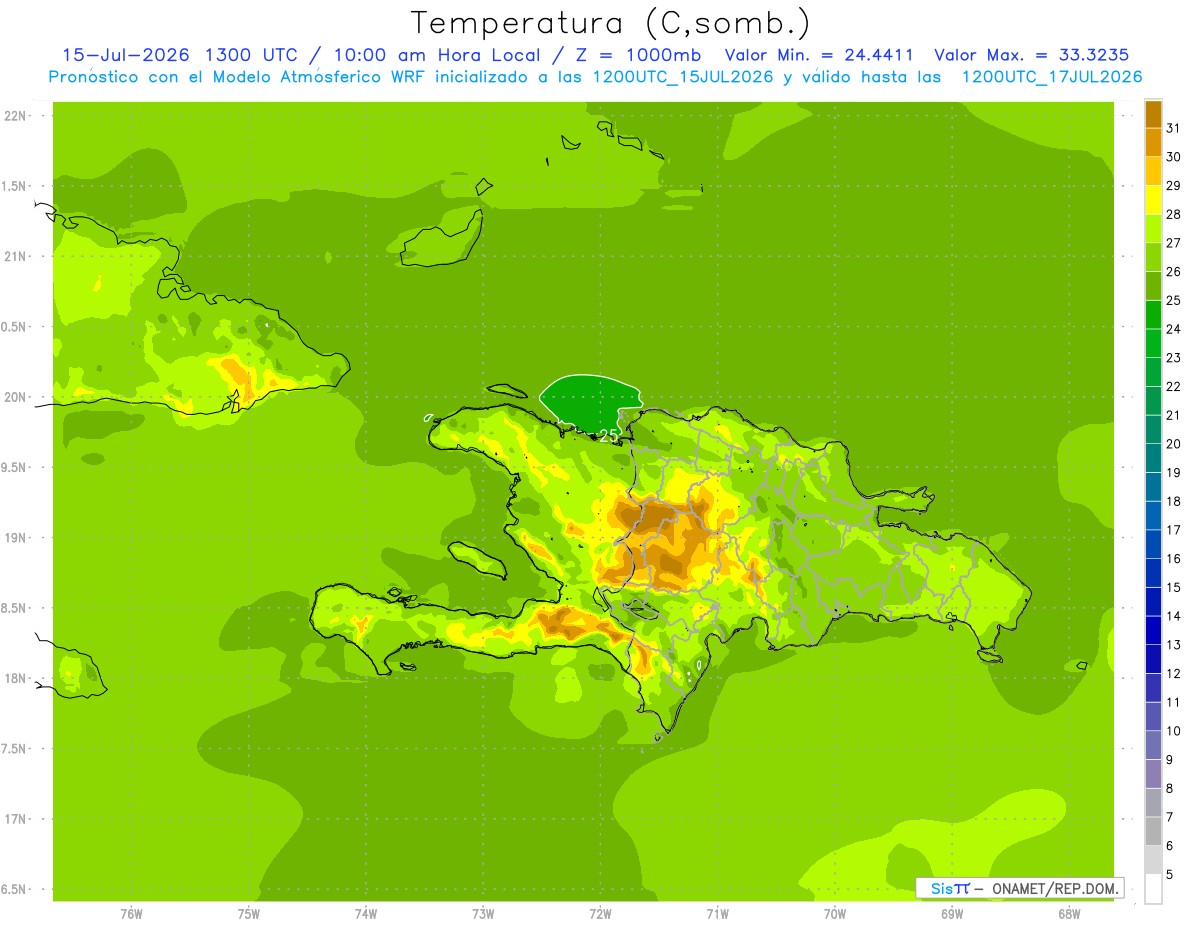Pick the gray colorbar segment between 6 and 7

(x=1153, y=832)
